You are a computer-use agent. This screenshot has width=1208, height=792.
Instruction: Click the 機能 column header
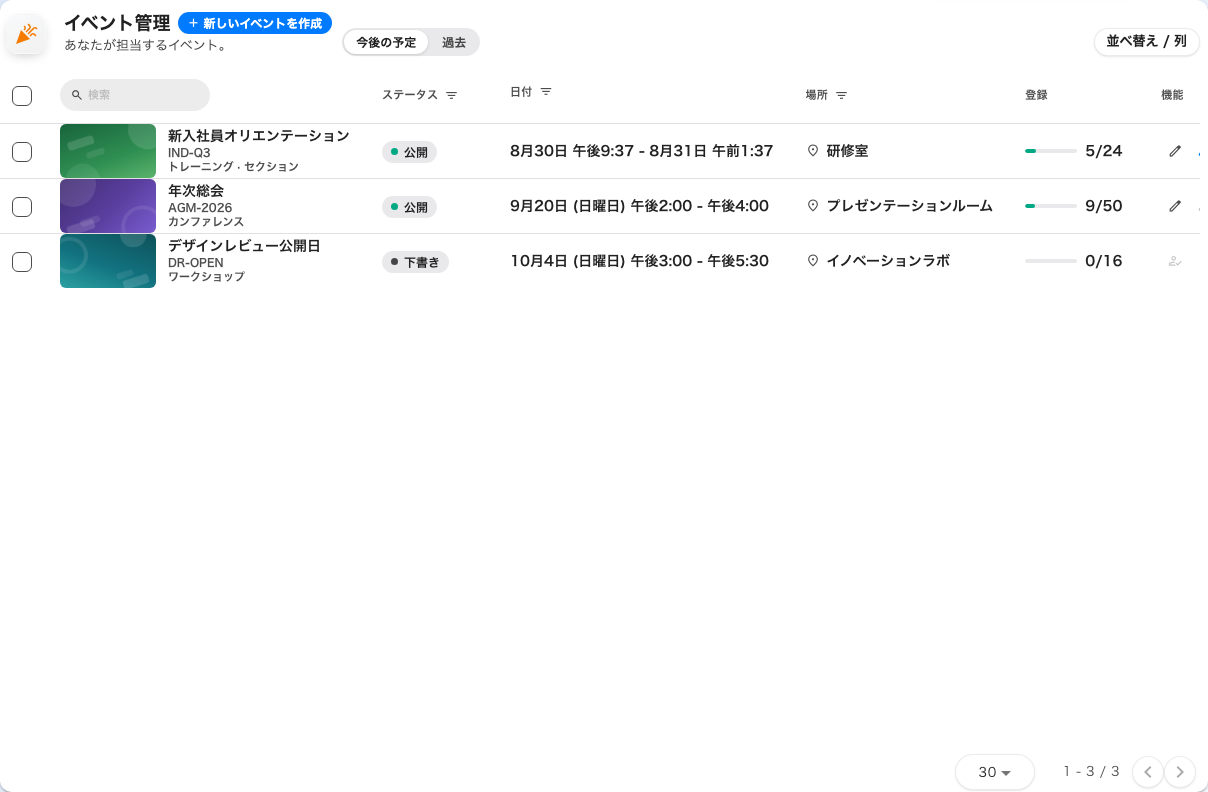[x=1172, y=95]
